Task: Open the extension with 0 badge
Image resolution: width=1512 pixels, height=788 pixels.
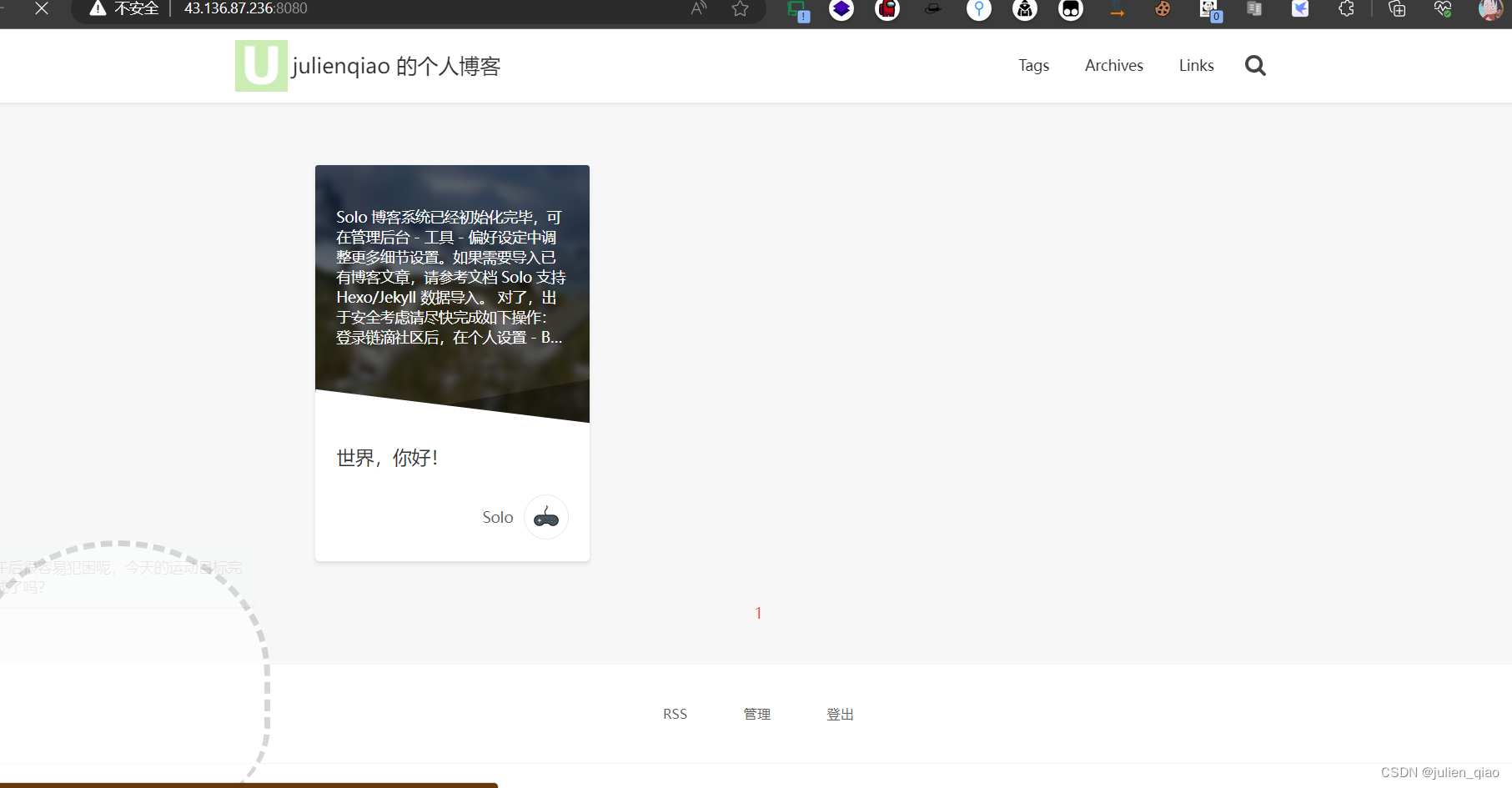Action: pos(1210,10)
